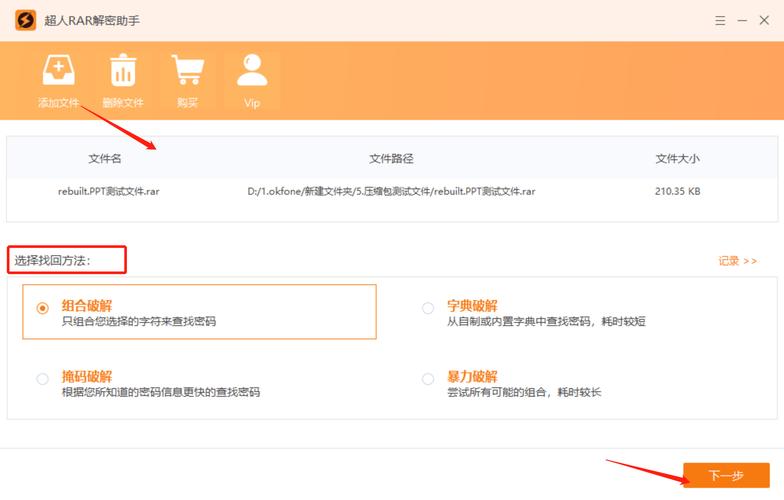Select the 组合破解 radio option
This screenshot has width=784, height=500.
click(x=42, y=308)
